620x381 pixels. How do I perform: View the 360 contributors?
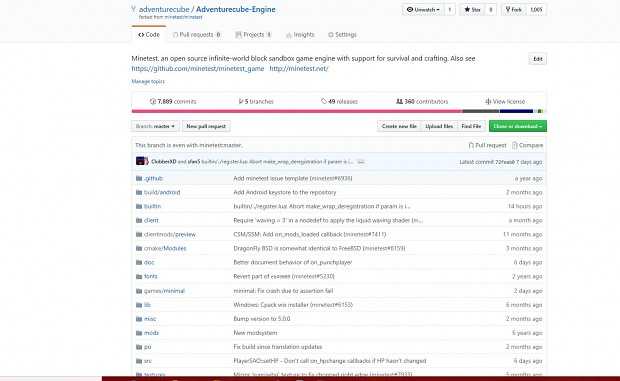(x=422, y=102)
